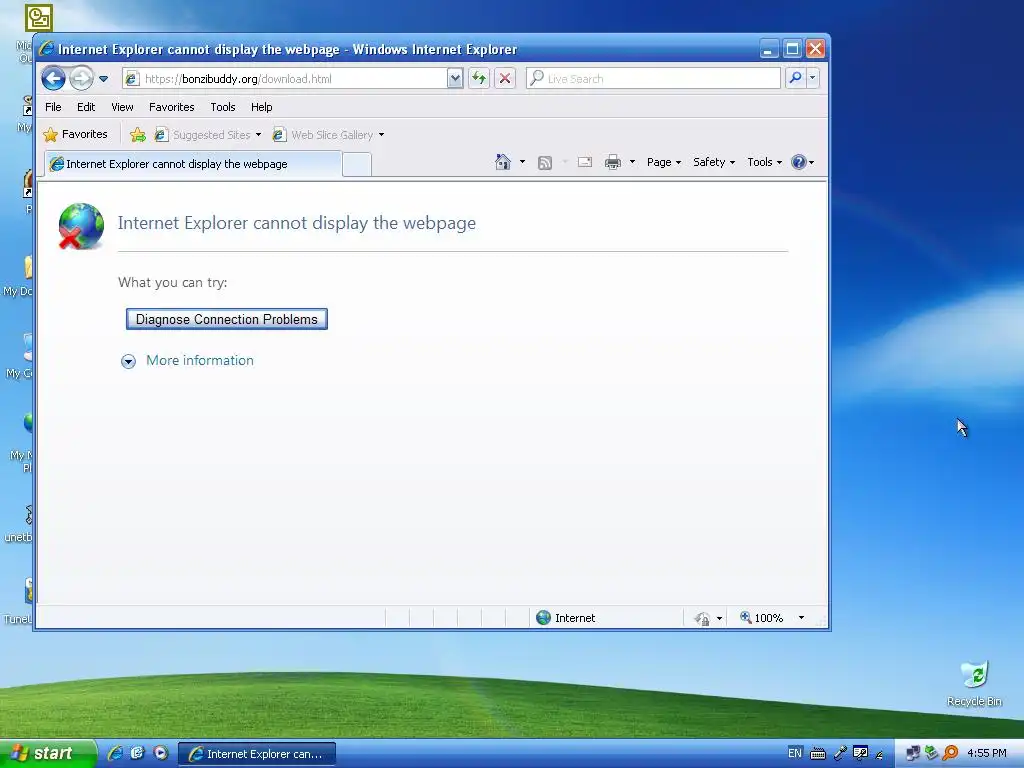1024x768 pixels.
Task: Open the recent pages dropdown beside Forward
Action: pos(103,79)
